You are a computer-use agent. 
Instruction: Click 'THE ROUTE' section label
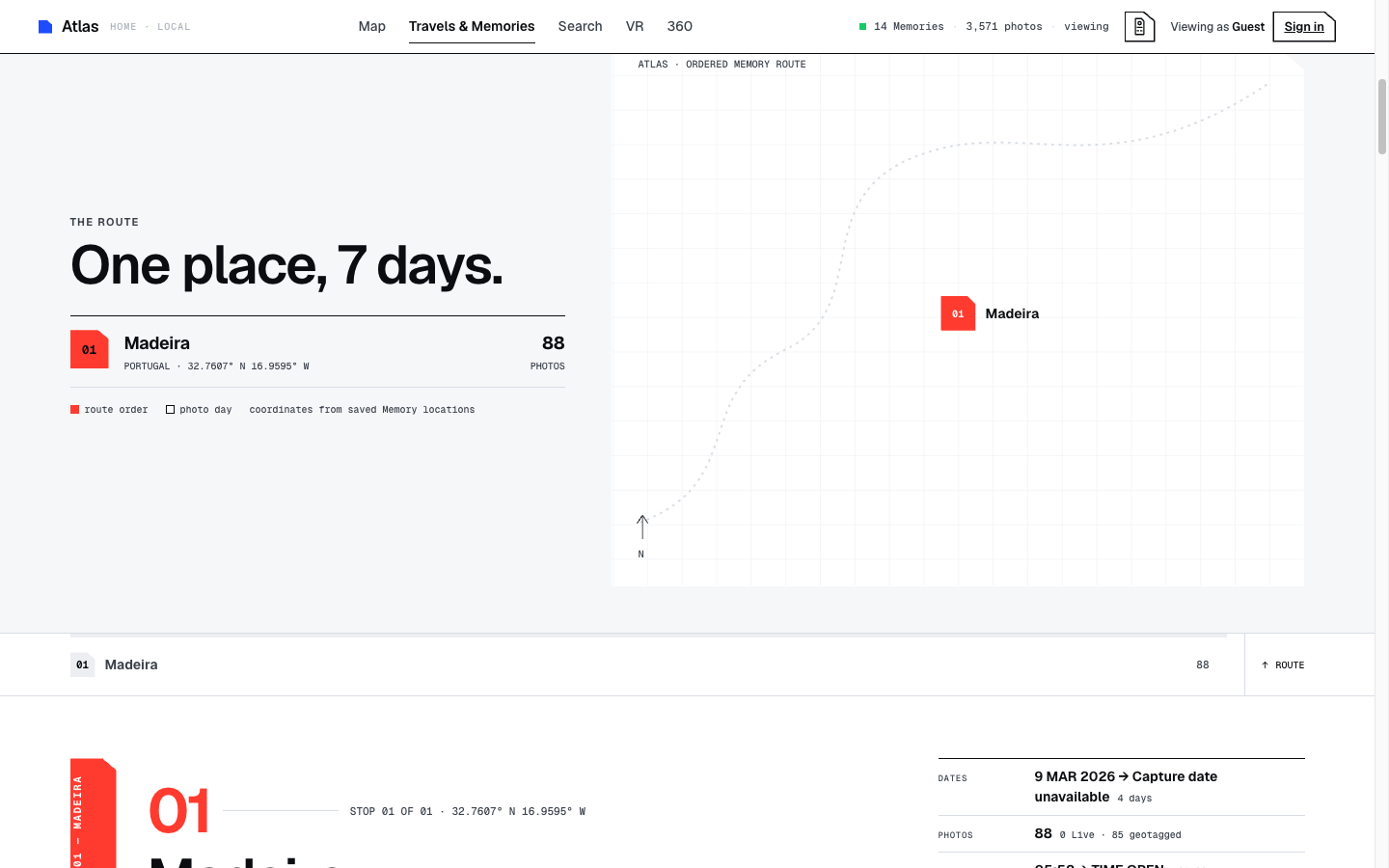[104, 222]
